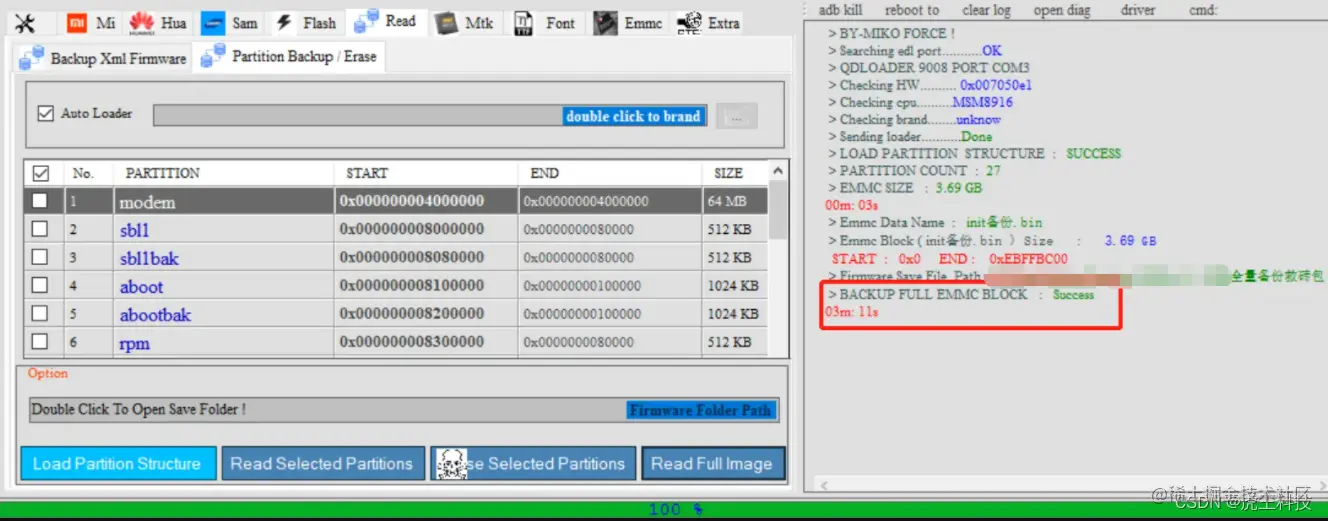Switch to the Sam Samsung tab

click(x=229, y=23)
